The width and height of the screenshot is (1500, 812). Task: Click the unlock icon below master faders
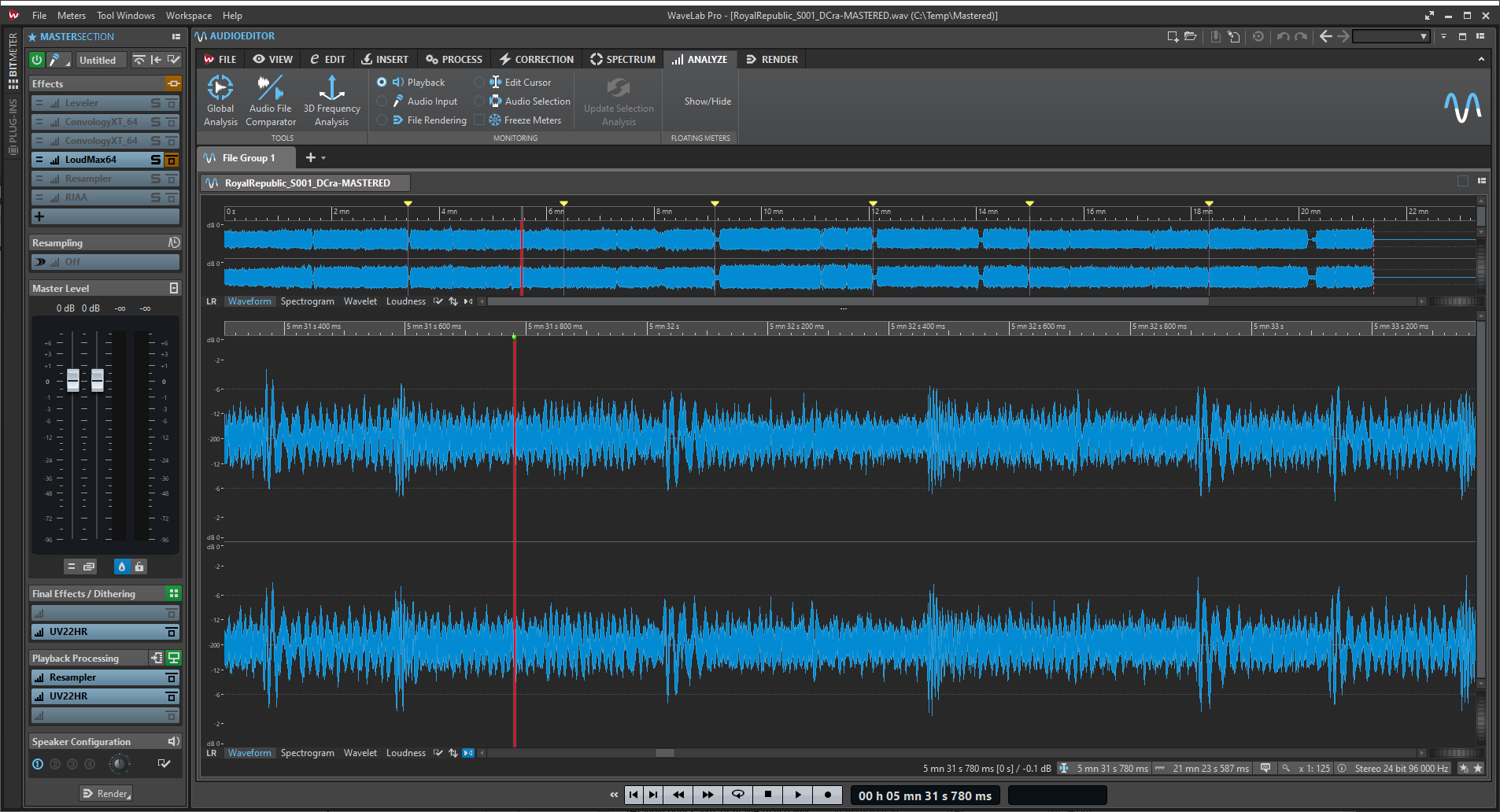point(139,567)
